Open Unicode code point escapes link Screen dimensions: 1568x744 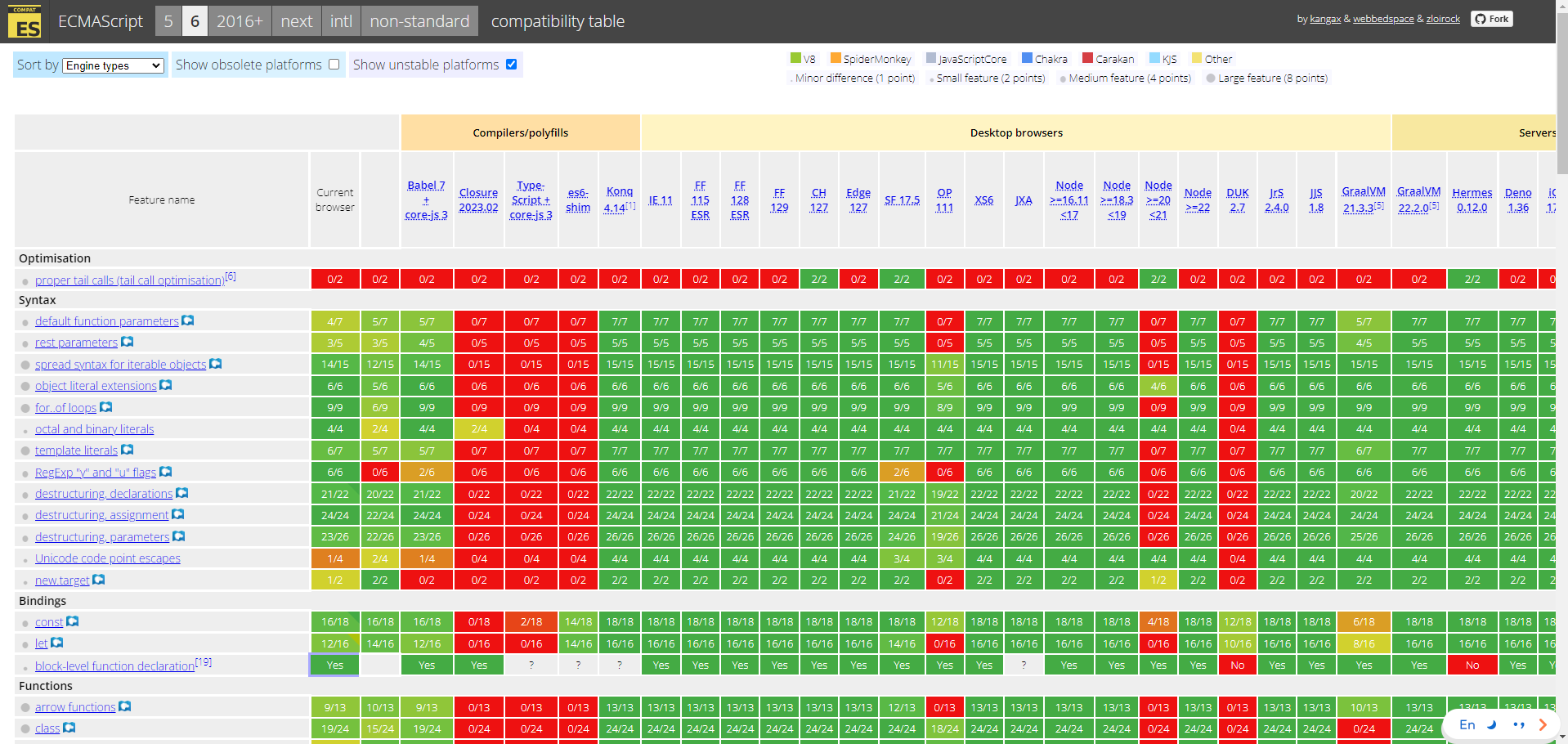108,558
